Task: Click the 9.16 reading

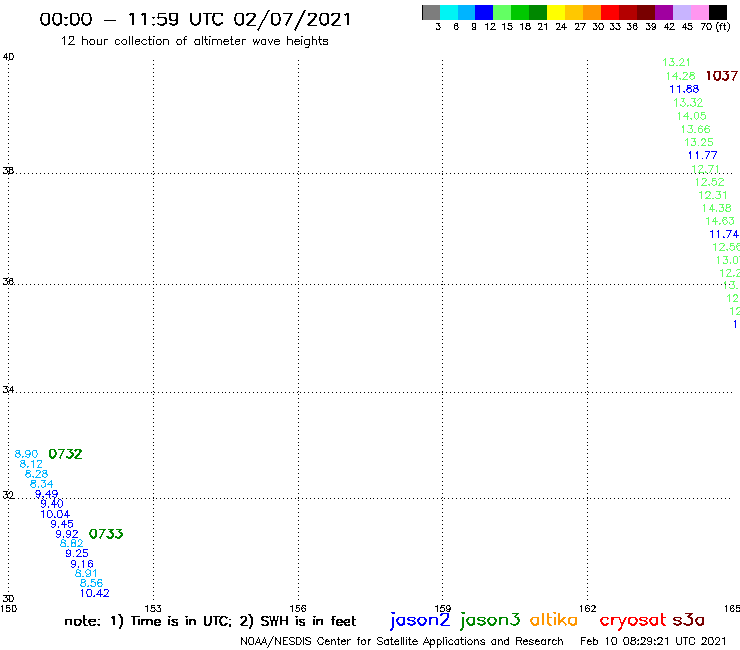Action: [82, 564]
